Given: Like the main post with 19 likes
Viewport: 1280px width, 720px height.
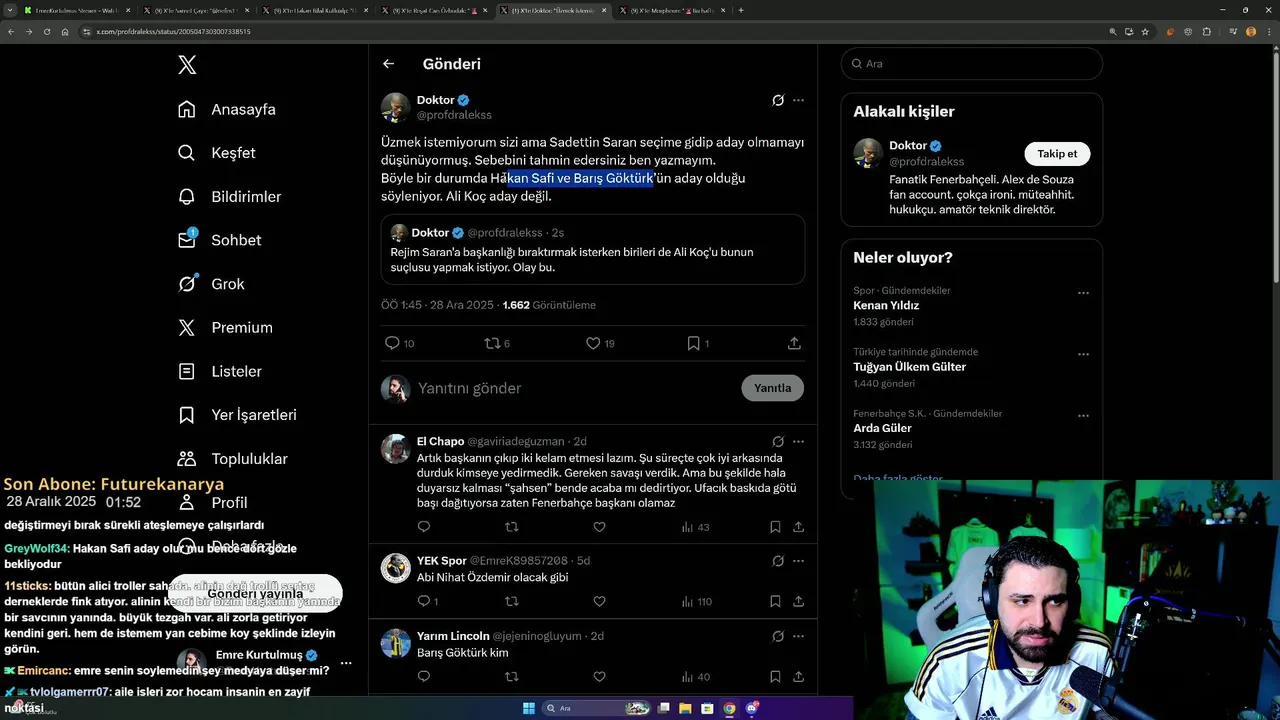Looking at the screenshot, I should click(593, 343).
